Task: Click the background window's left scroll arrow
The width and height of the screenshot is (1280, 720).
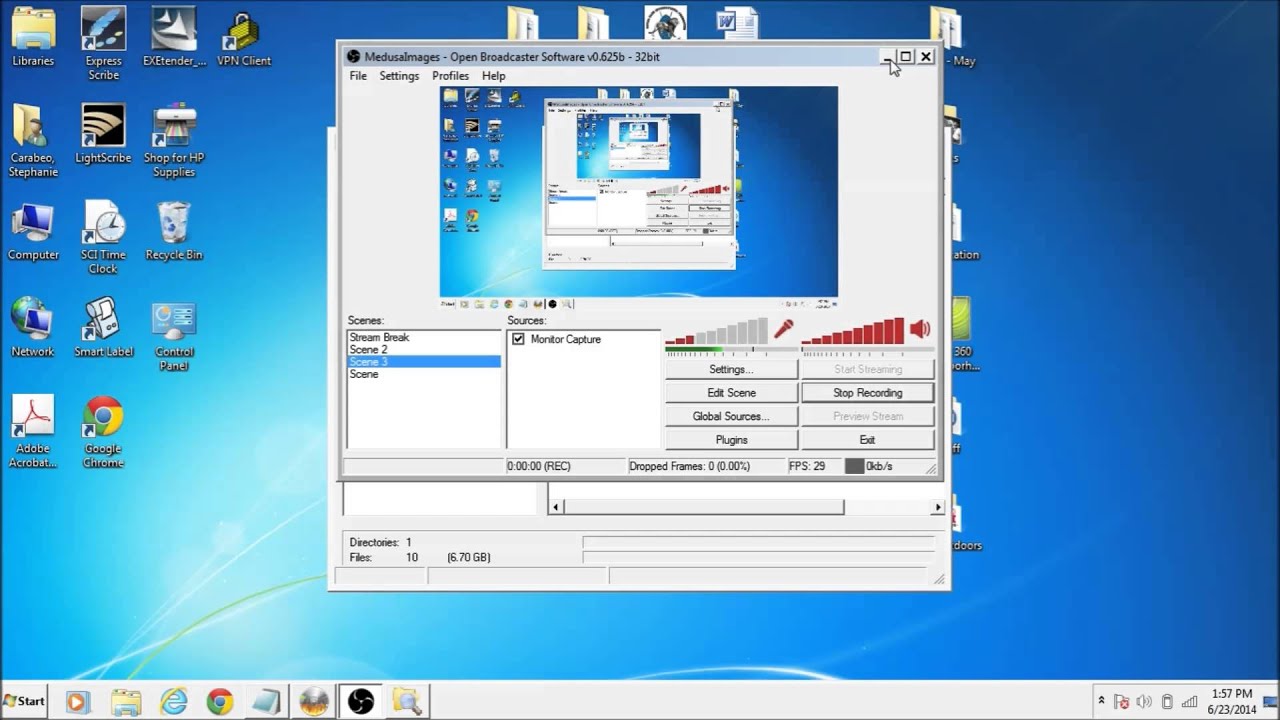Action: [x=556, y=507]
